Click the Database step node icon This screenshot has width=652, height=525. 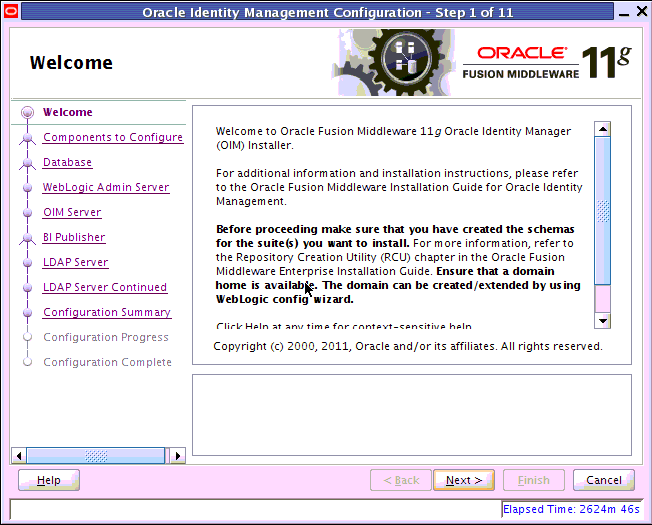pos(27,163)
